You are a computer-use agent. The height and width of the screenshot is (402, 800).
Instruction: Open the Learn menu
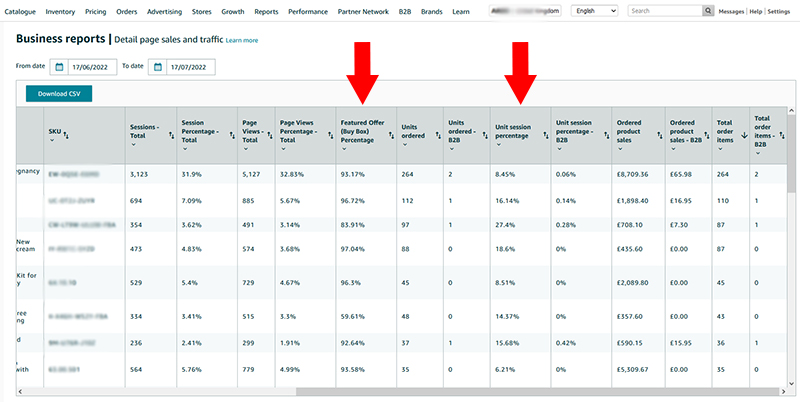pyautogui.click(x=461, y=11)
